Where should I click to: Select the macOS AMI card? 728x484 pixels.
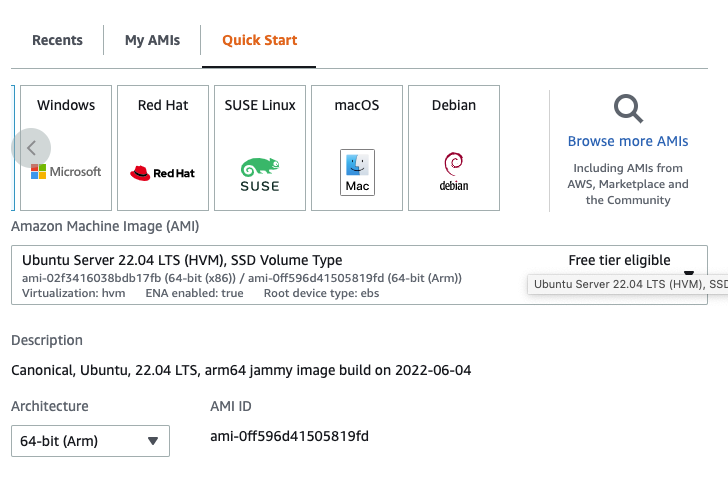(357, 148)
